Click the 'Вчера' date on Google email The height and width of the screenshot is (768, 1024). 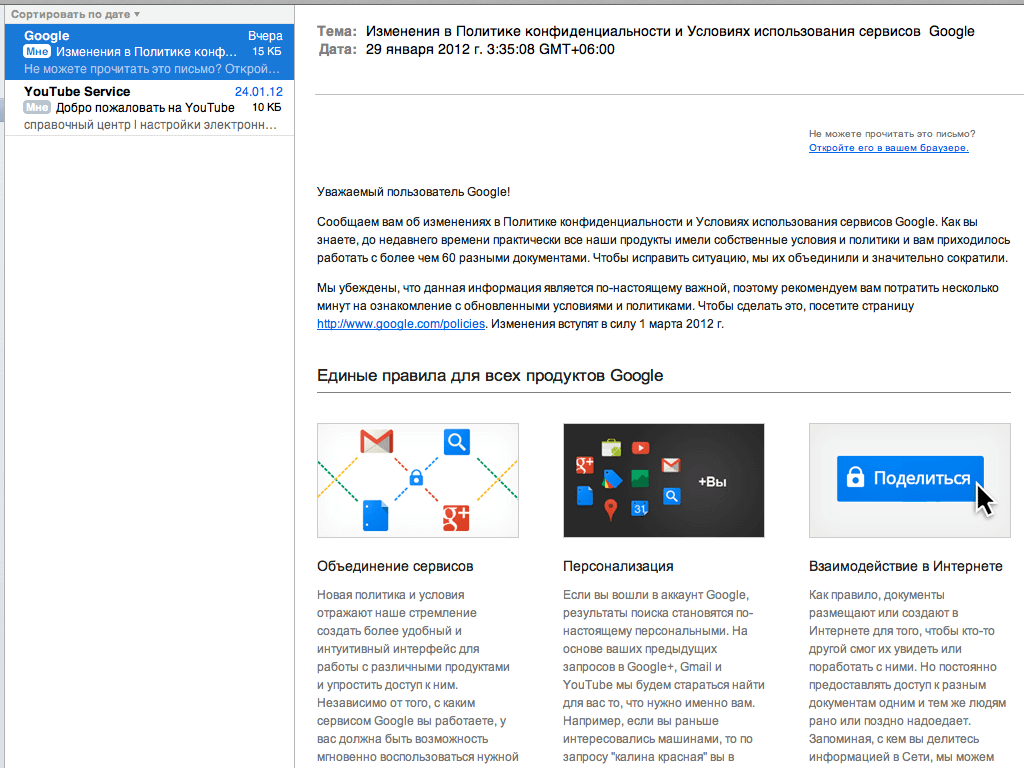click(x=265, y=36)
